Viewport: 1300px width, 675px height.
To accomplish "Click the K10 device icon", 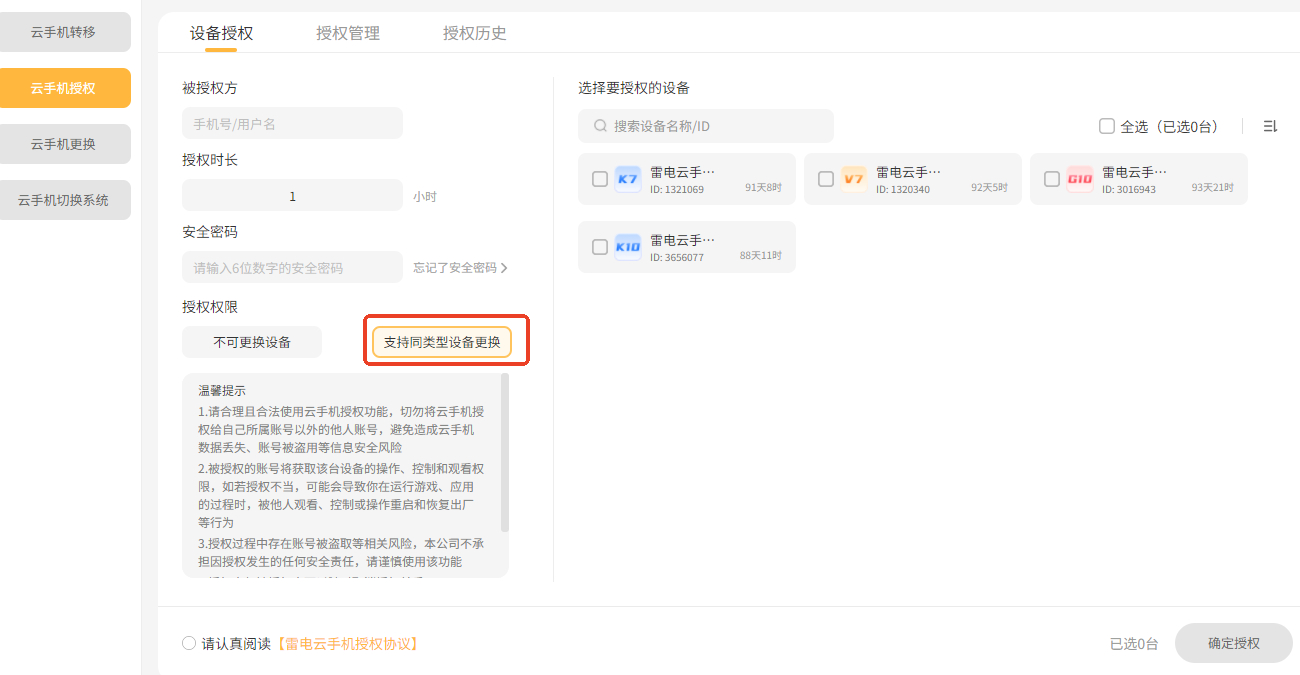I will coord(628,247).
